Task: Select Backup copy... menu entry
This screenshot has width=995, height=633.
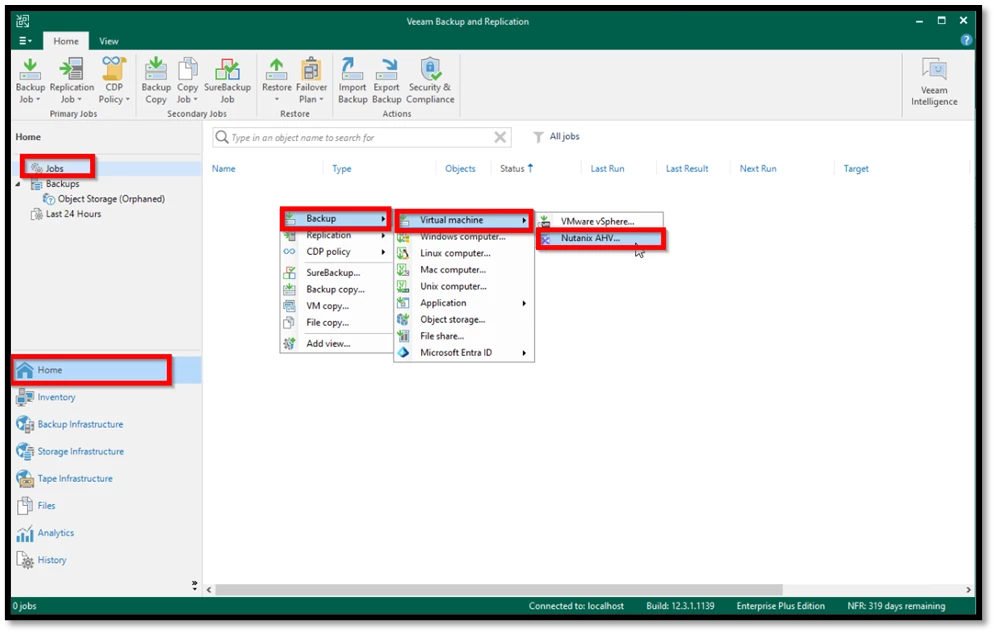Action: point(336,289)
